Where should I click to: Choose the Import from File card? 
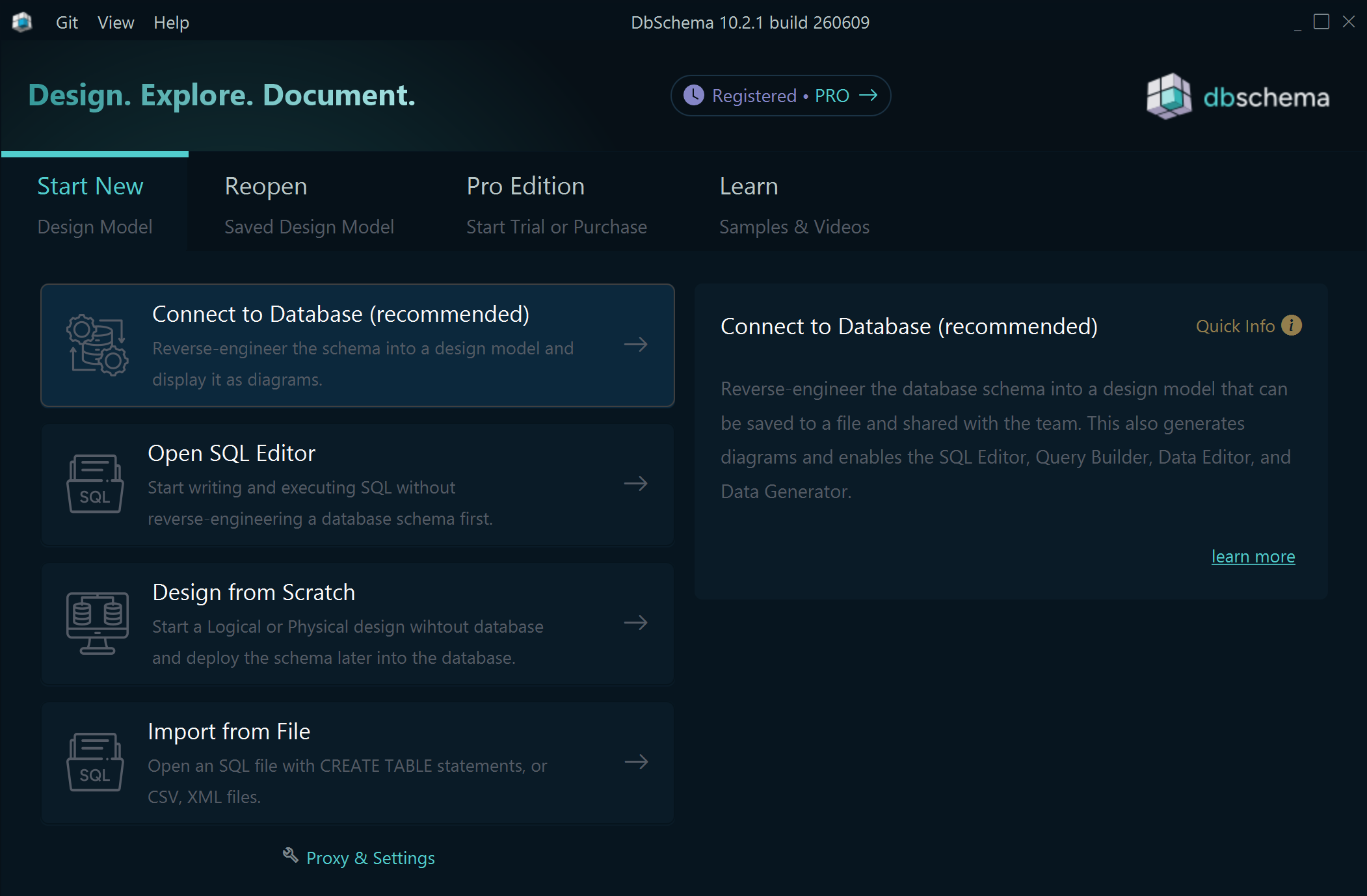358,763
